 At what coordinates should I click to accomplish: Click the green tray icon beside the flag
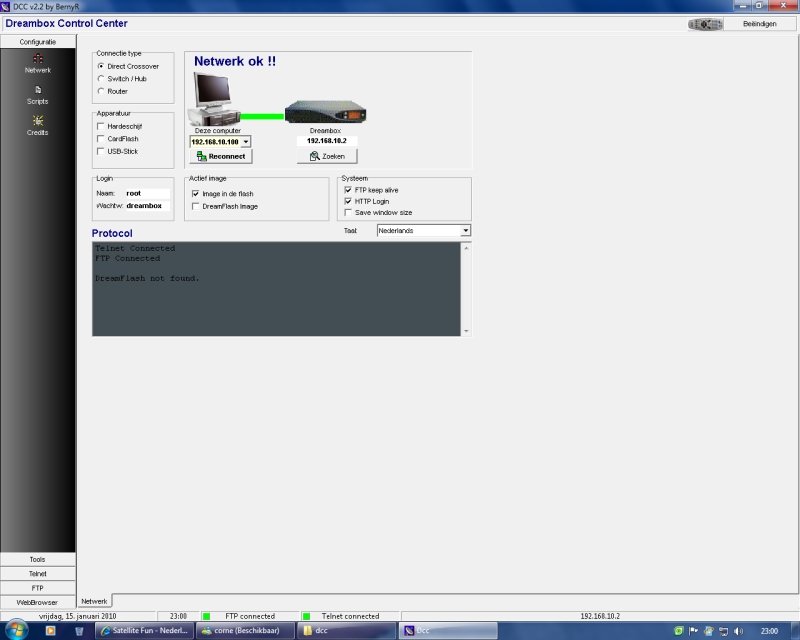[679, 631]
